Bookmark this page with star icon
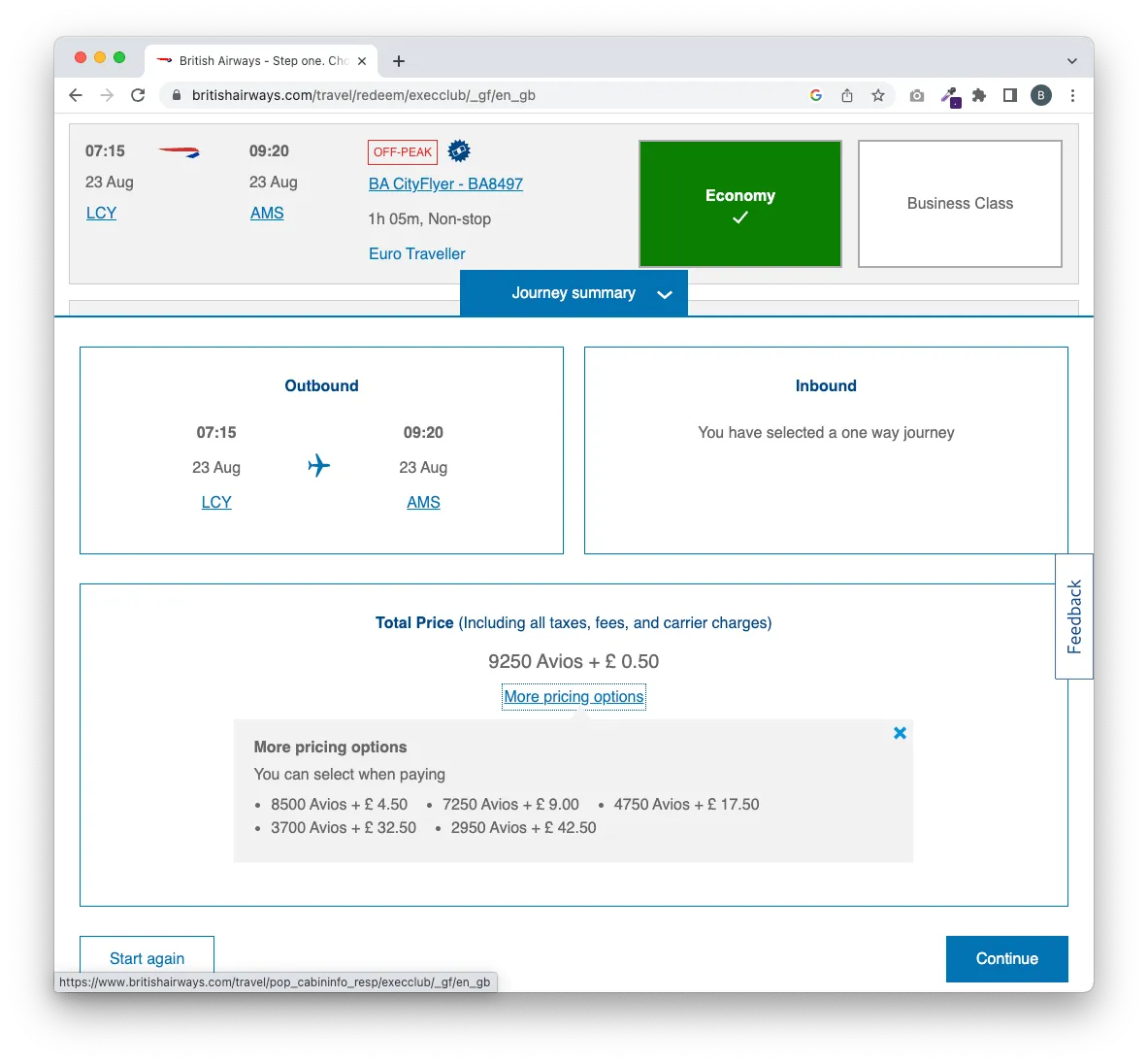 (x=878, y=95)
